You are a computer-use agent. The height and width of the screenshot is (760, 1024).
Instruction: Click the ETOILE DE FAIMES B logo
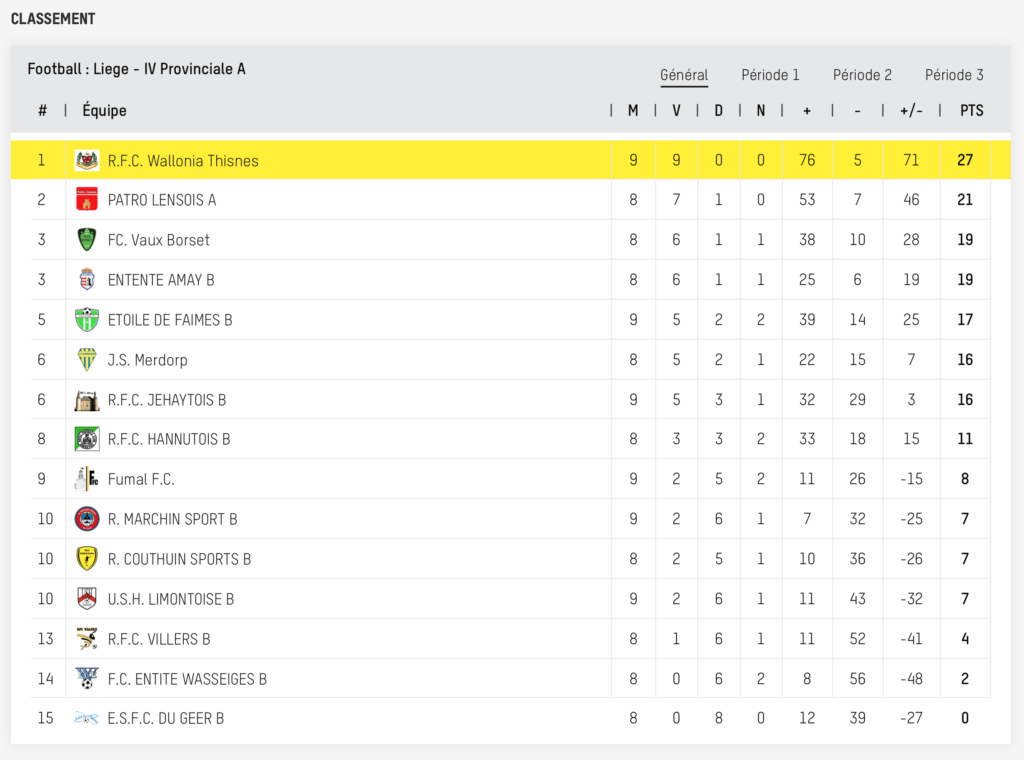point(87,320)
